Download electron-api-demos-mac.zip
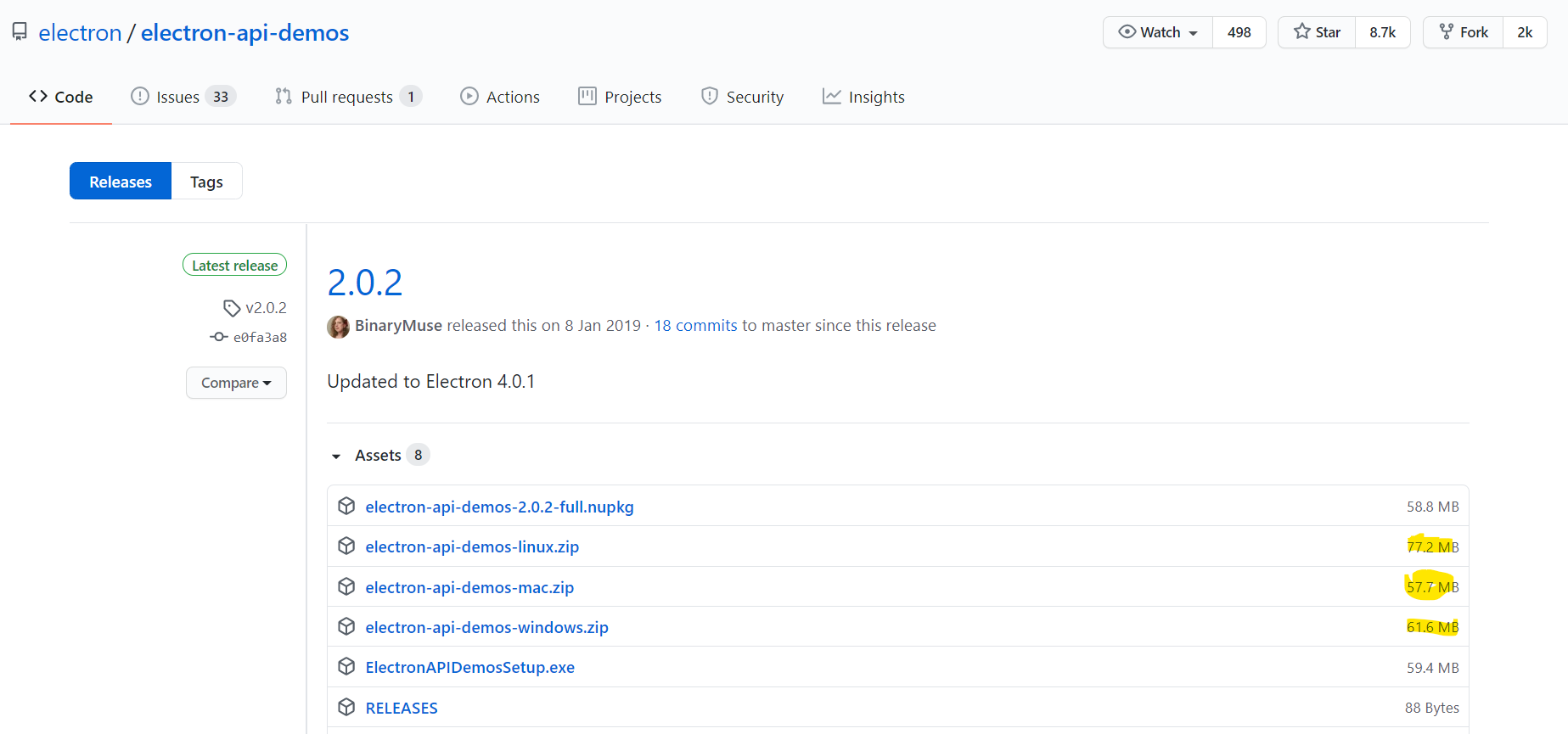This screenshot has width=1568, height=734. point(469,587)
